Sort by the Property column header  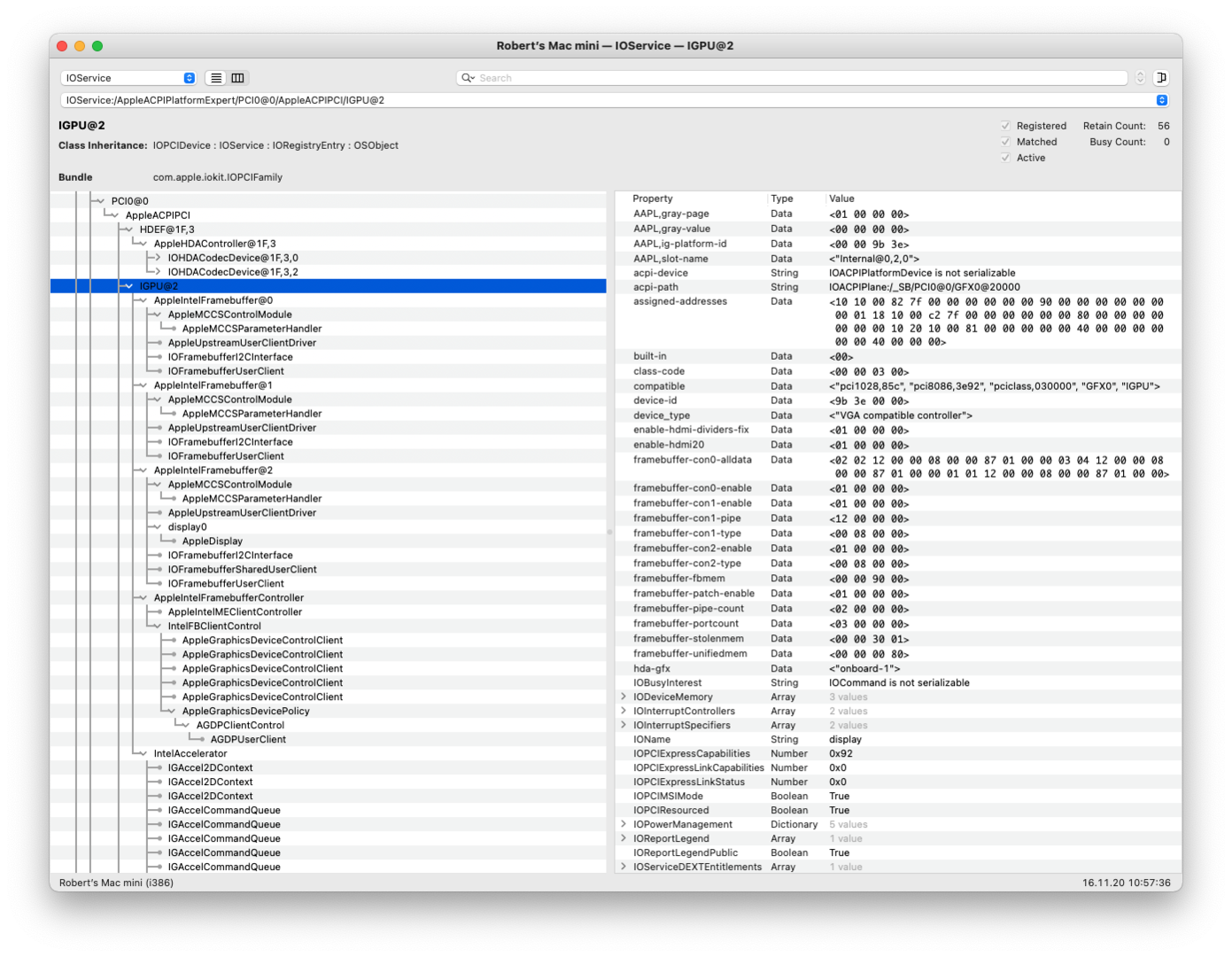pyautogui.click(x=653, y=198)
